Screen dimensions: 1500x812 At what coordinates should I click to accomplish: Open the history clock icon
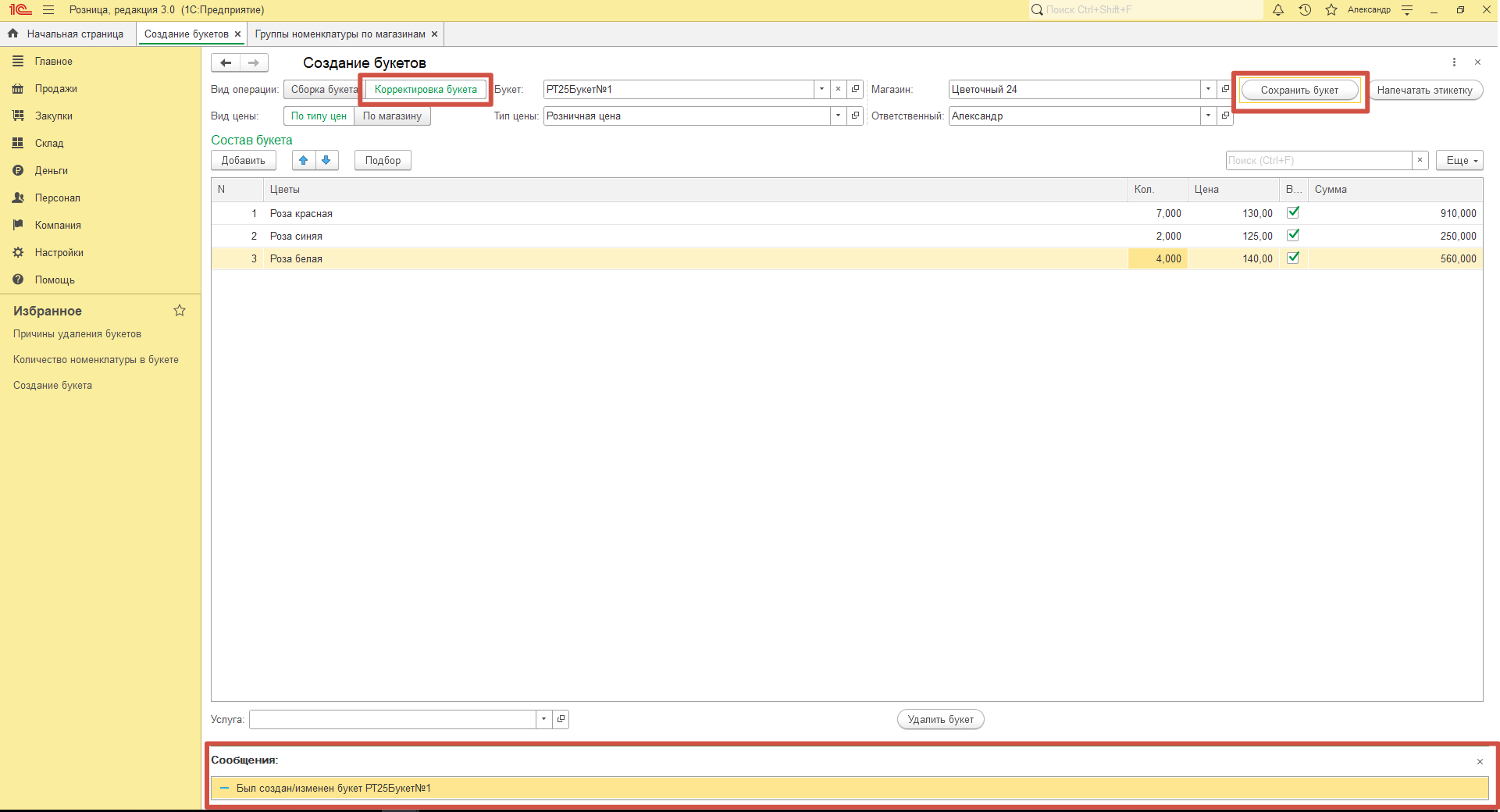coord(1305,10)
